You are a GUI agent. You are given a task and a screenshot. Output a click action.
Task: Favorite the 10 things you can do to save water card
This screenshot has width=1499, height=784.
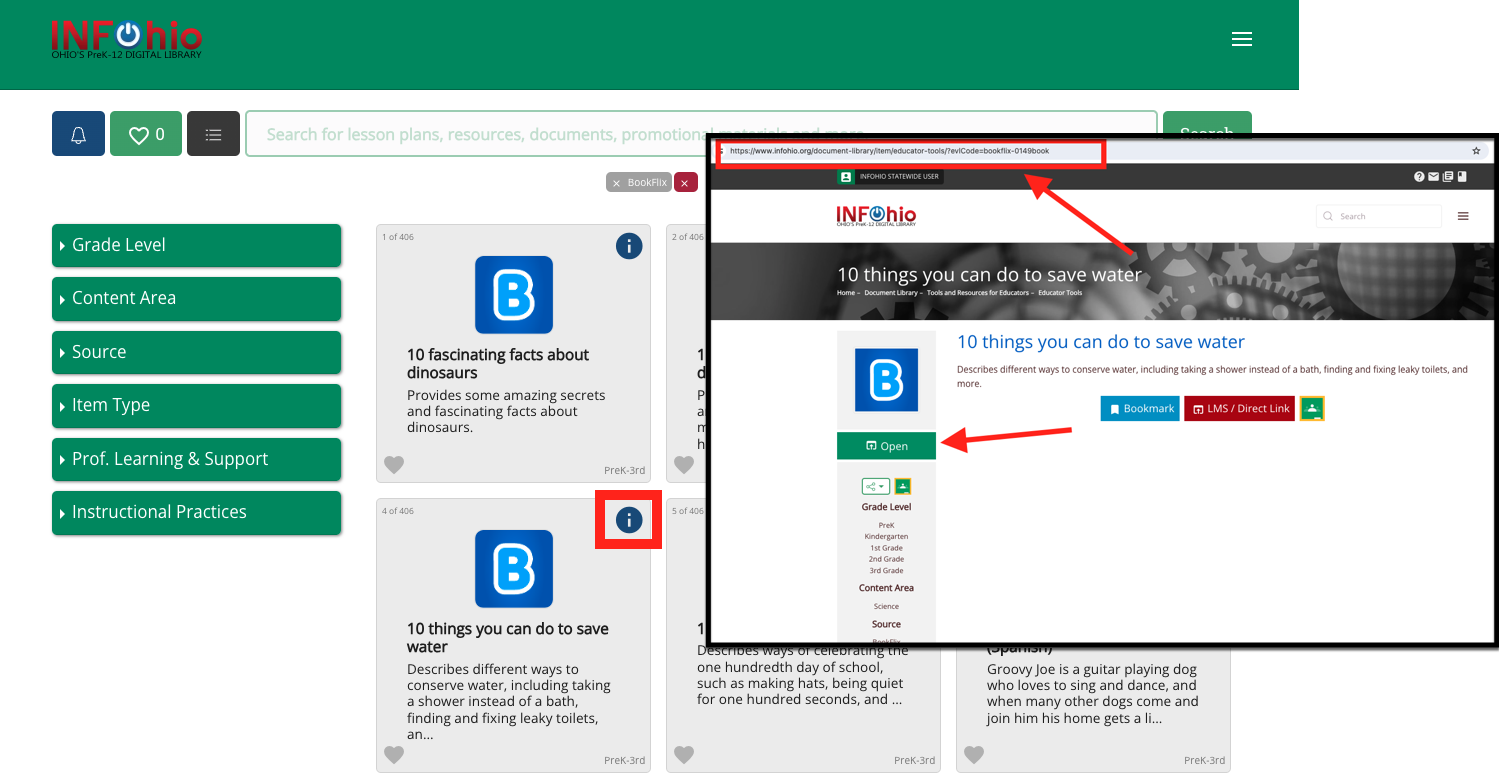click(394, 755)
